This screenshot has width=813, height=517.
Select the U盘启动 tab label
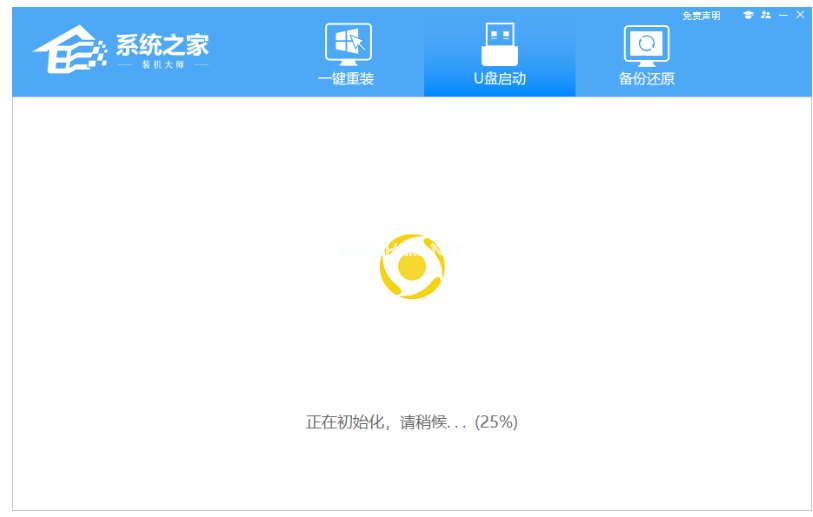[x=499, y=79]
